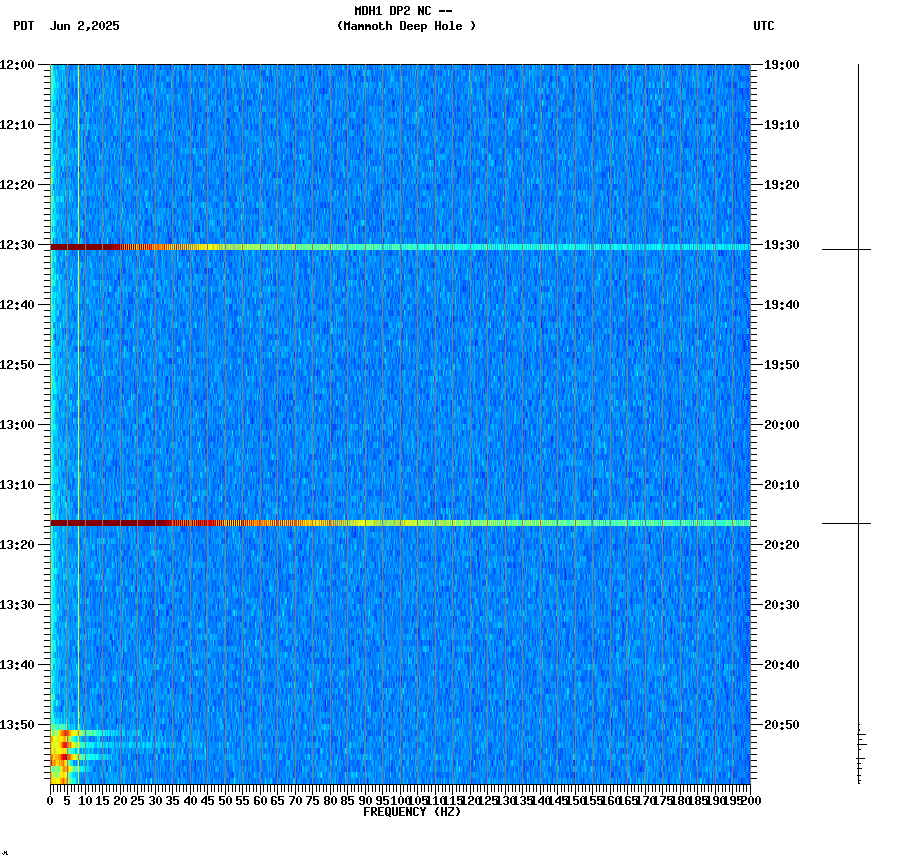
Task: Select the 100 Hz frequency tick label
Action: click(x=399, y=800)
